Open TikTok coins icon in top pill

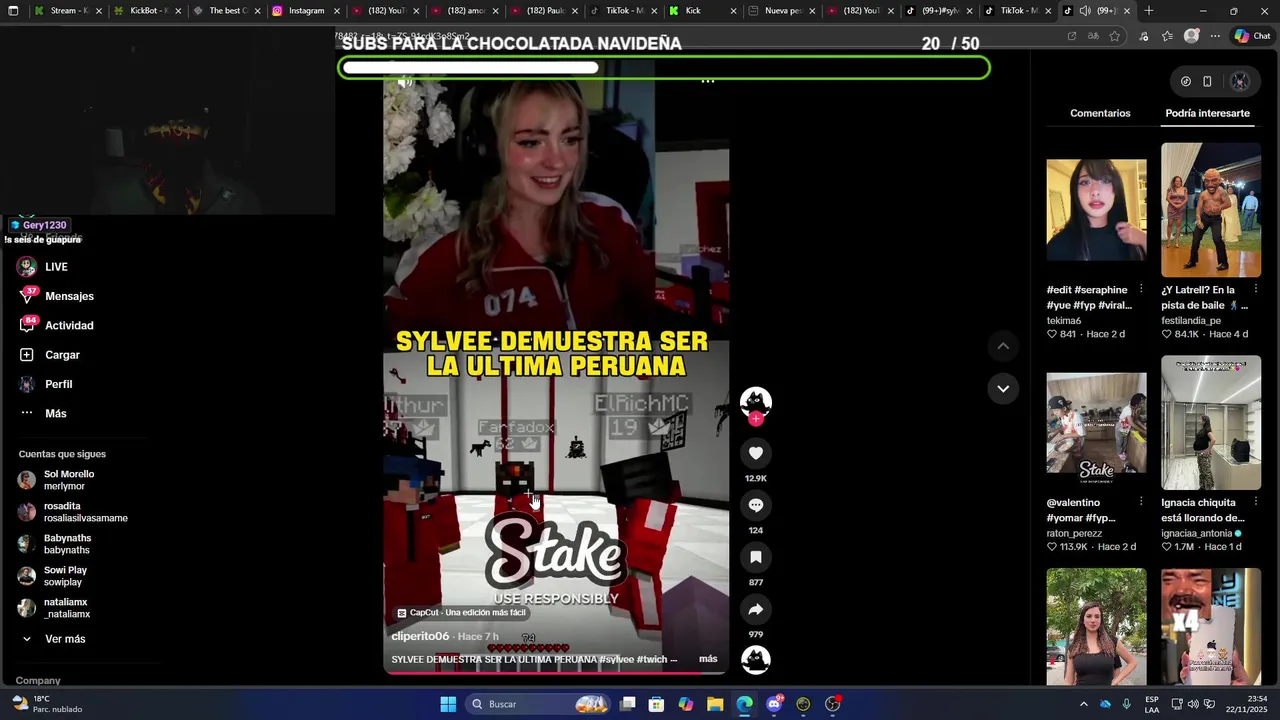point(1186,82)
